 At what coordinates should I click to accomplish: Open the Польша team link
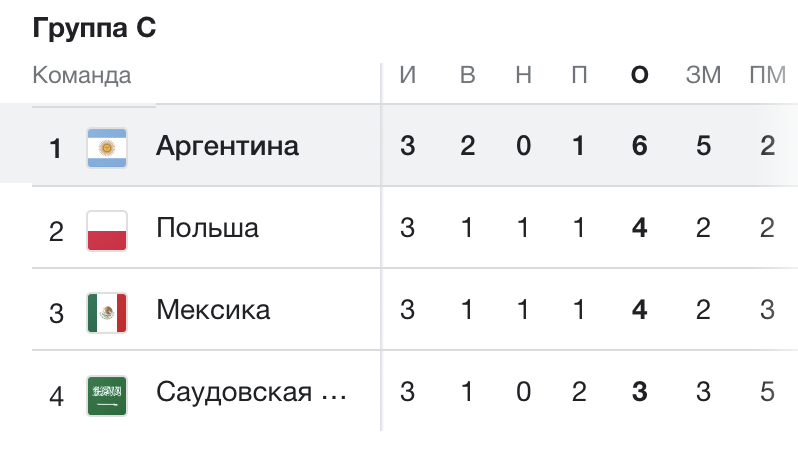[x=208, y=228]
